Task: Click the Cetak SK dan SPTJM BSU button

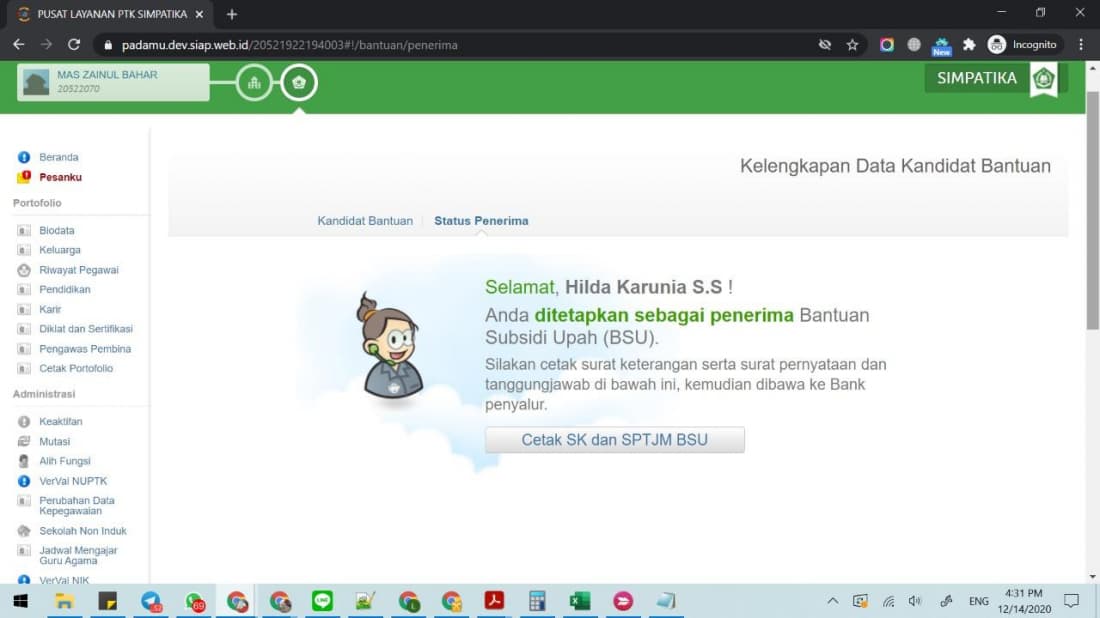Action: tap(614, 440)
